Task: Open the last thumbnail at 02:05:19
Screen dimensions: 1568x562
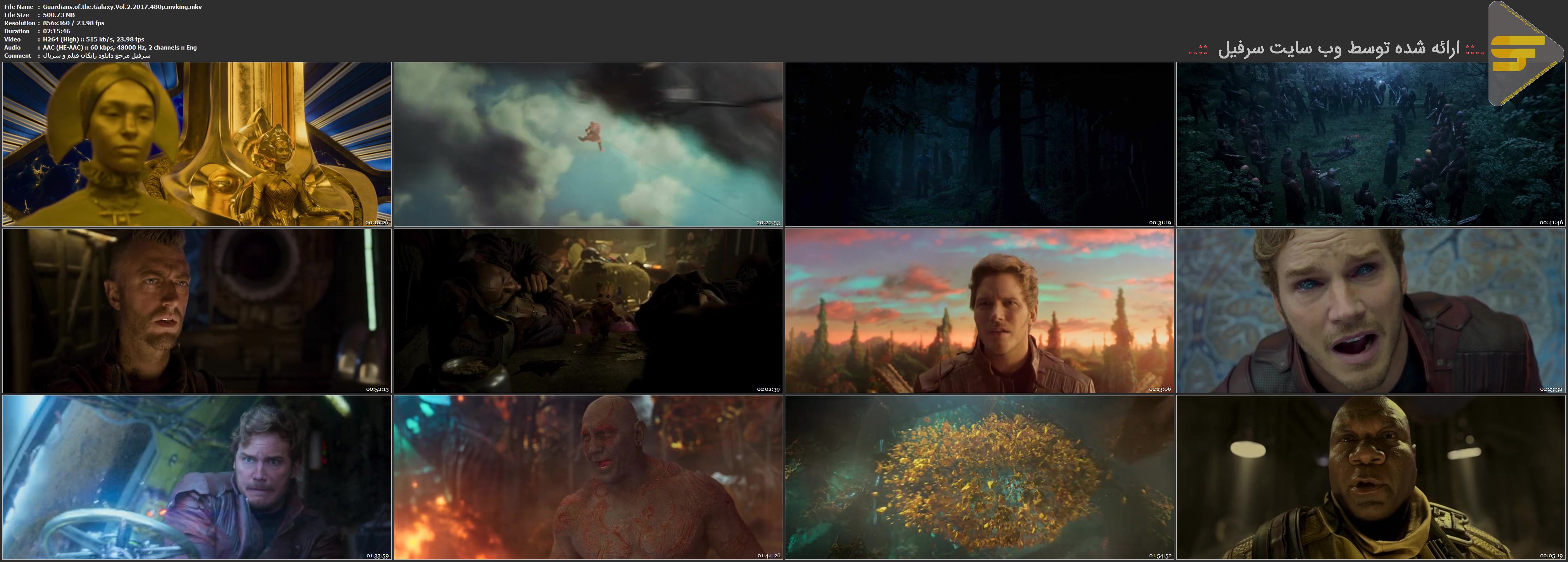Action: 1371,478
